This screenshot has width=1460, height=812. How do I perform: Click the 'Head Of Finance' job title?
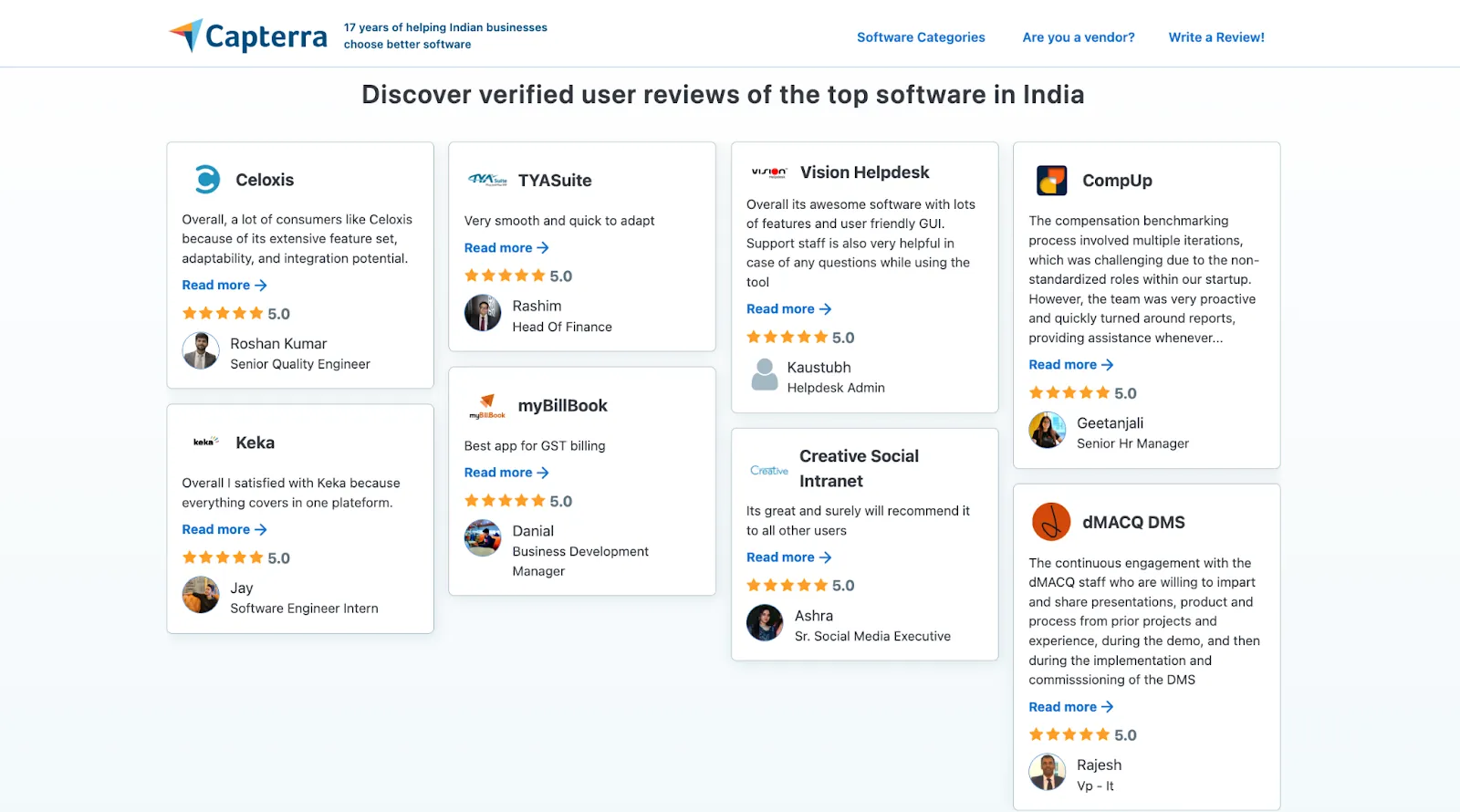(x=562, y=327)
